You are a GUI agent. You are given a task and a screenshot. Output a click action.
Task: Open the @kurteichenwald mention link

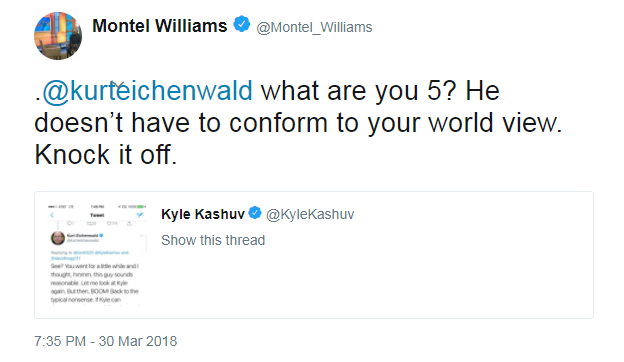147,91
